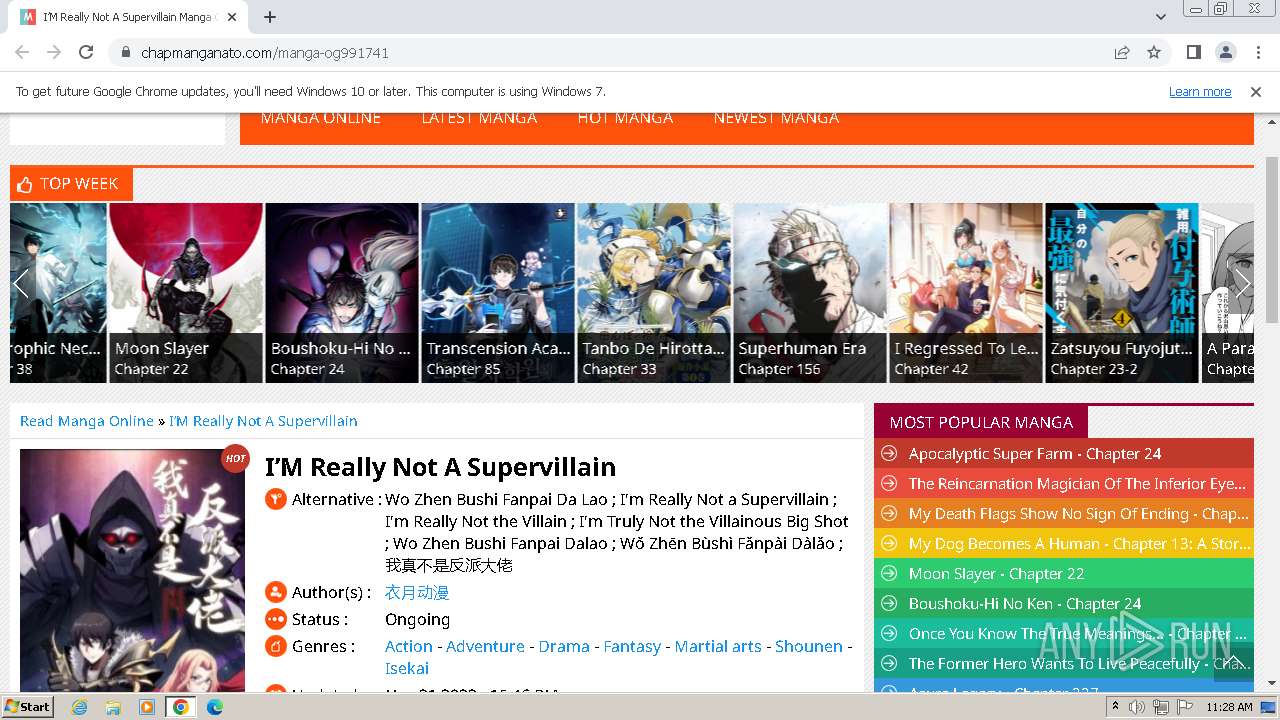
Task: Open the Action genre link
Action: pos(409,647)
